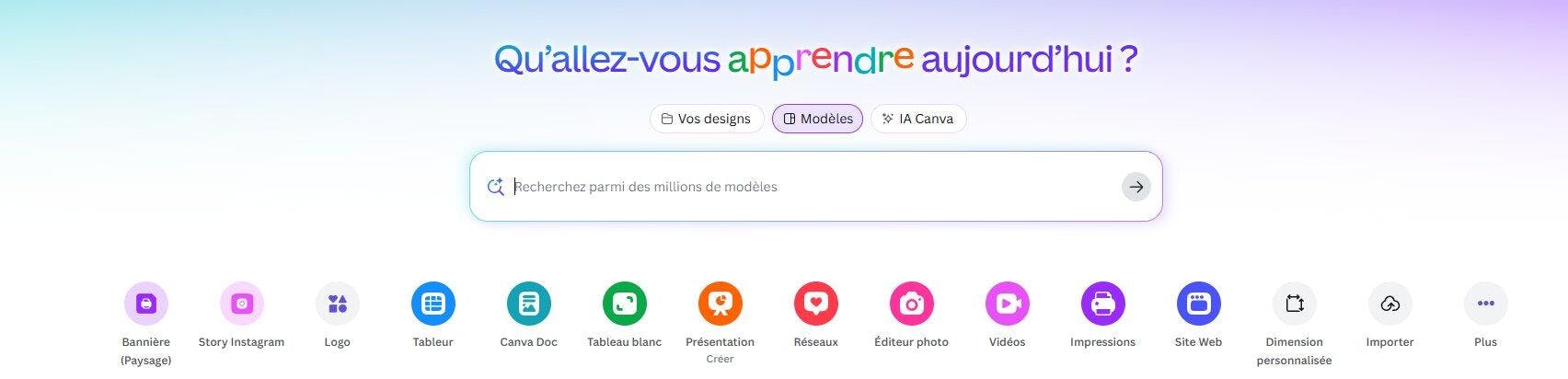Set a Dimension personnalisée

(1295, 304)
